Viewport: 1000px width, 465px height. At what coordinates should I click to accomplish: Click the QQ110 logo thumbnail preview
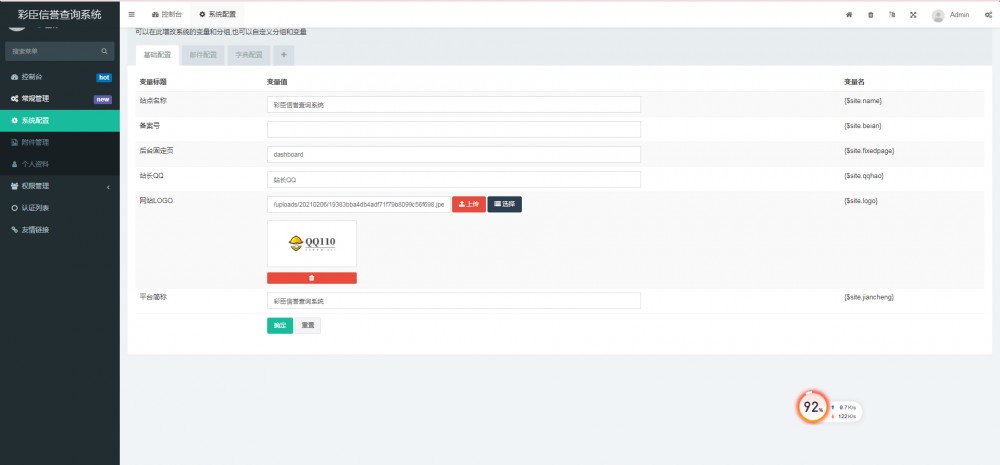pos(311,243)
